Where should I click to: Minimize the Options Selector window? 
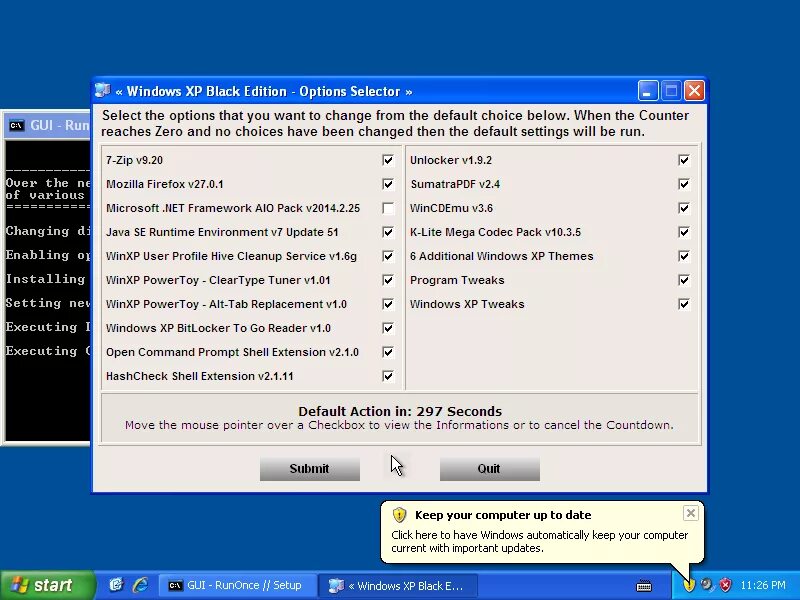point(648,91)
